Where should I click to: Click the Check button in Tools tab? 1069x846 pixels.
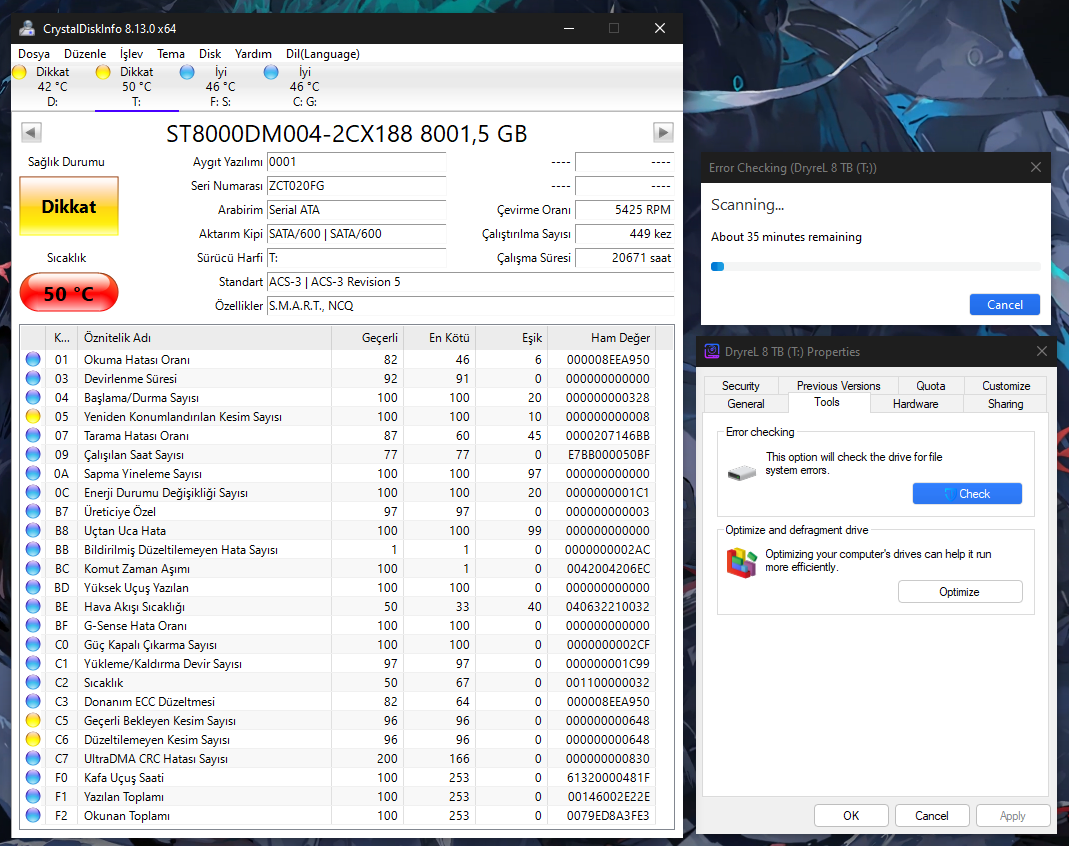click(967, 494)
